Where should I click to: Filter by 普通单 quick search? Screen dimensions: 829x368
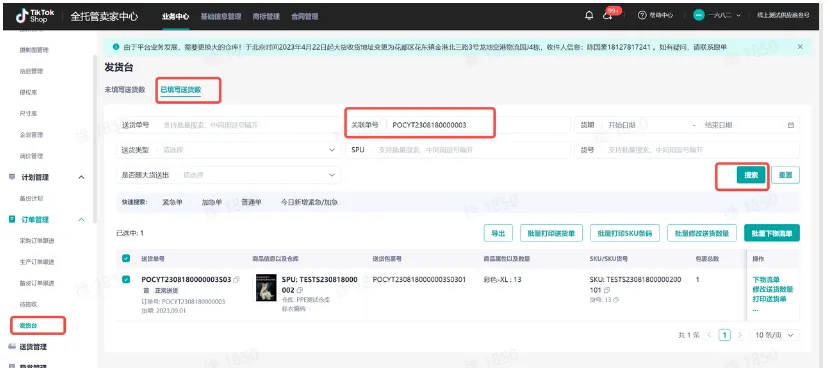click(x=251, y=202)
